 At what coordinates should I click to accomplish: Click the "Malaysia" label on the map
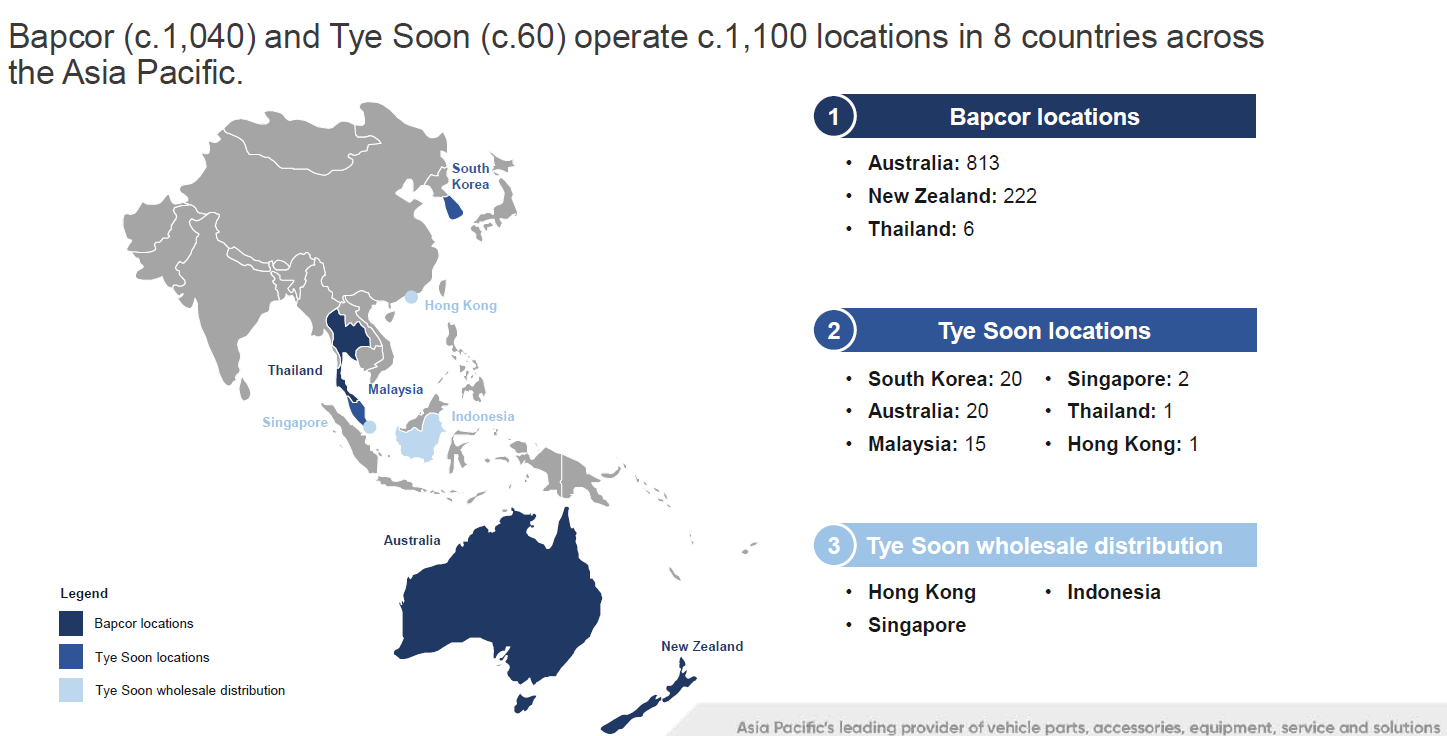point(395,389)
